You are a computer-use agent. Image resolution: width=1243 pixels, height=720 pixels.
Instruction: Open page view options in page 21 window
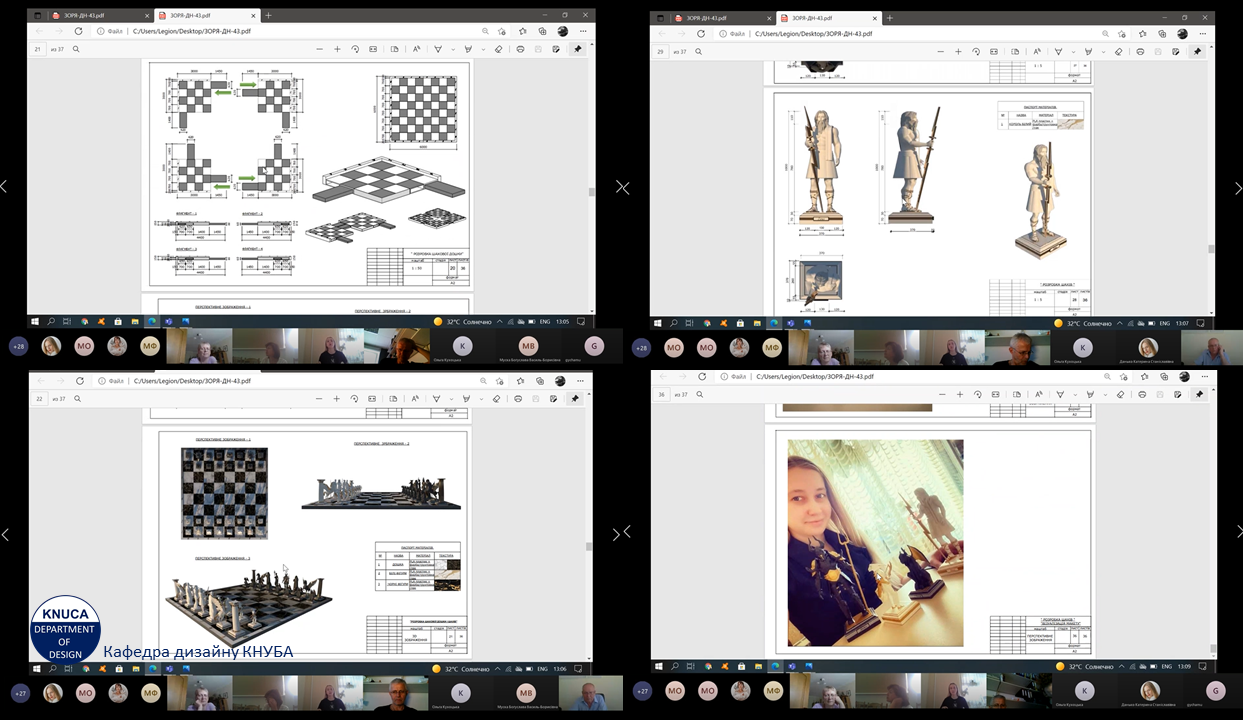pos(395,49)
